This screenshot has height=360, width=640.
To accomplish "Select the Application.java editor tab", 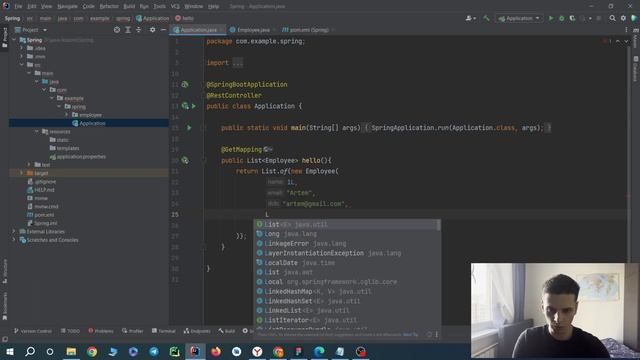I will 198,30.
